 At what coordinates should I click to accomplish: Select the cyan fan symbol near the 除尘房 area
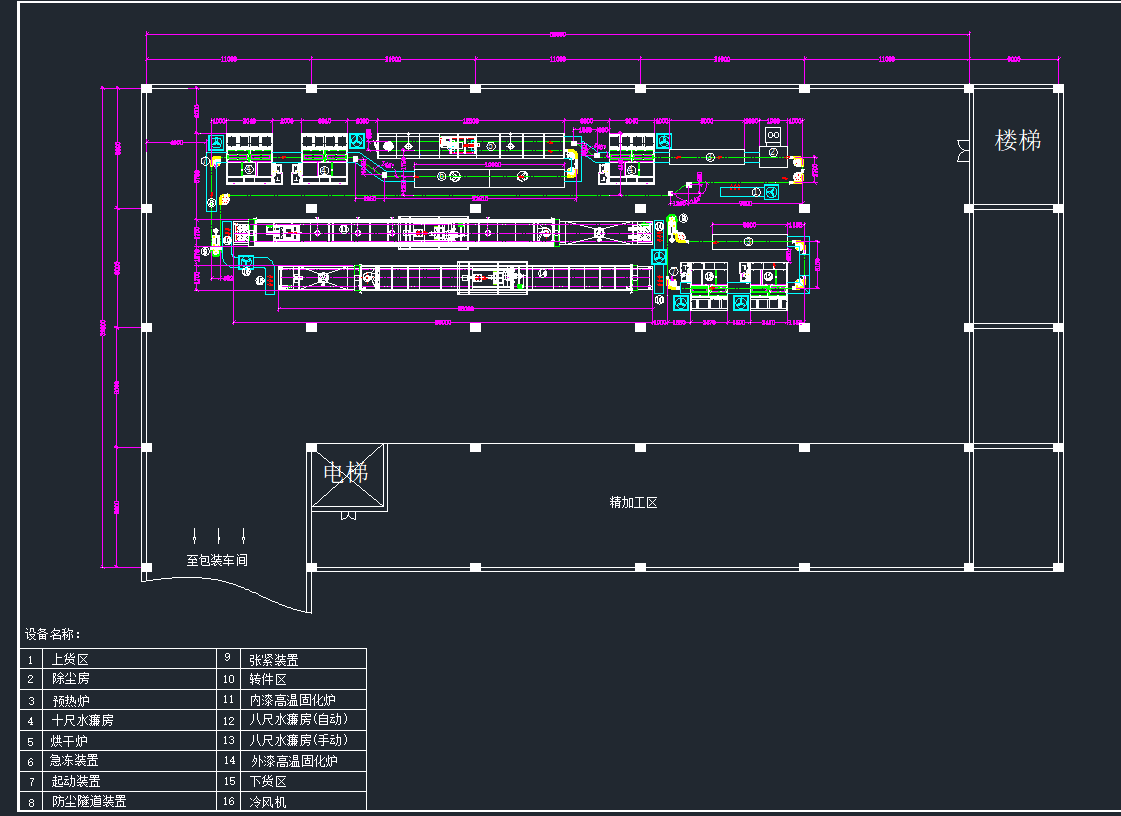216,142
